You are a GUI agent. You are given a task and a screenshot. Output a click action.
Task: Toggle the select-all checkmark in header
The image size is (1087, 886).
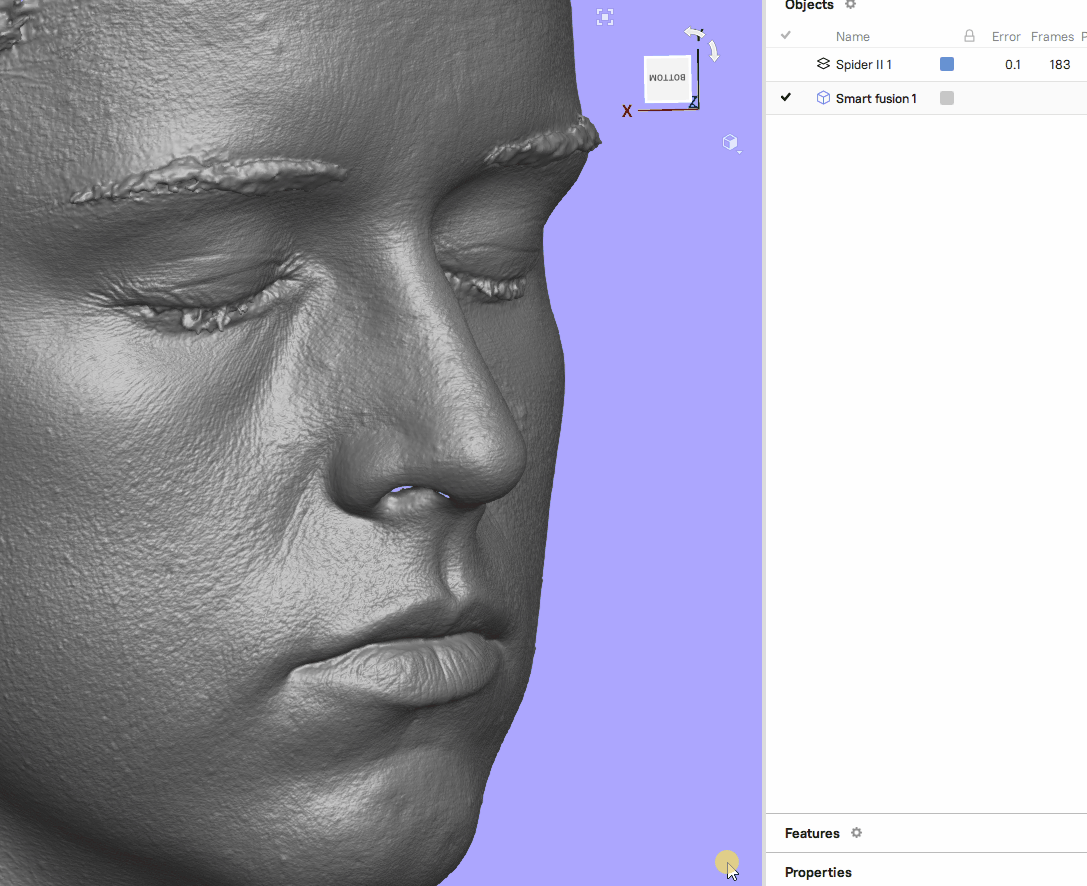tap(786, 36)
